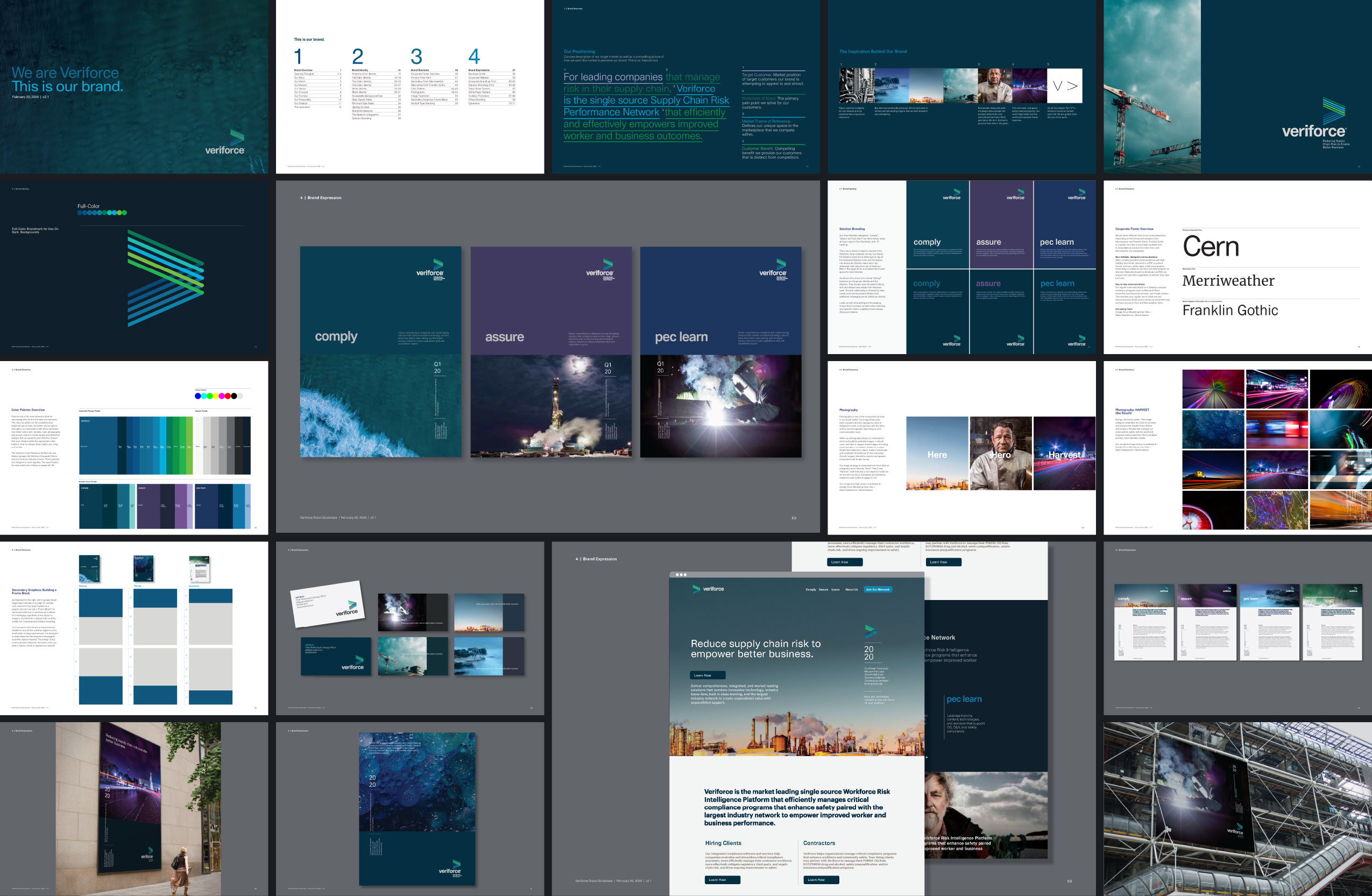Select the Assure nav item in the website header
The width and height of the screenshot is (1372, 896).
[x=823, y=589]
